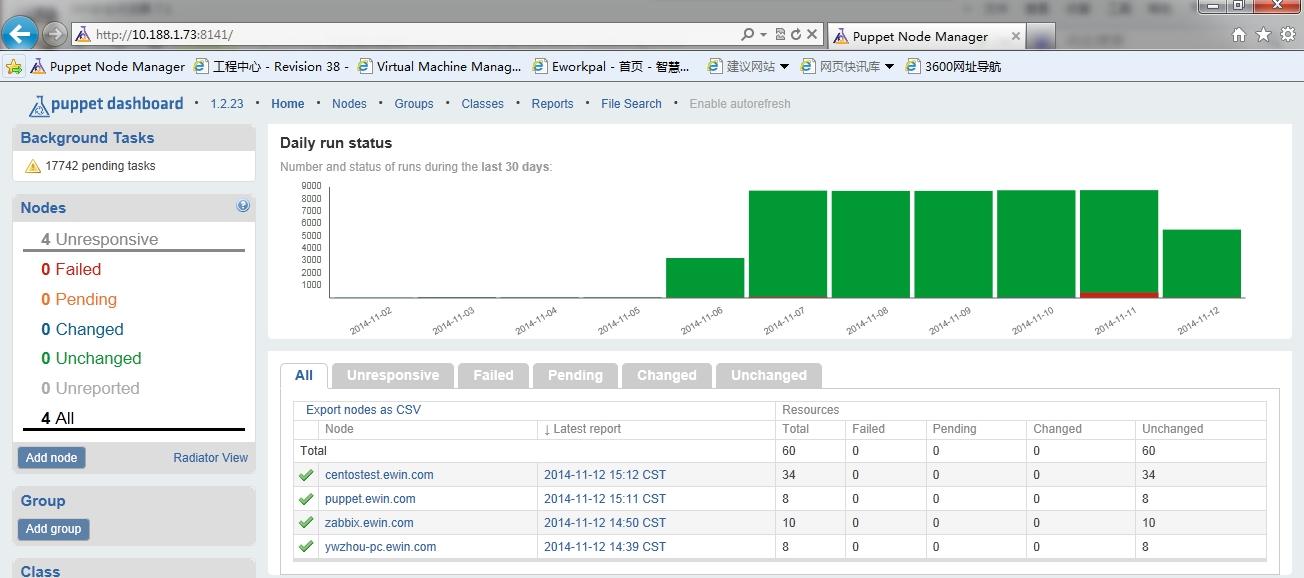
Task: Click the green checkmark for puppet.ewin.com
Action: [306, 499]
